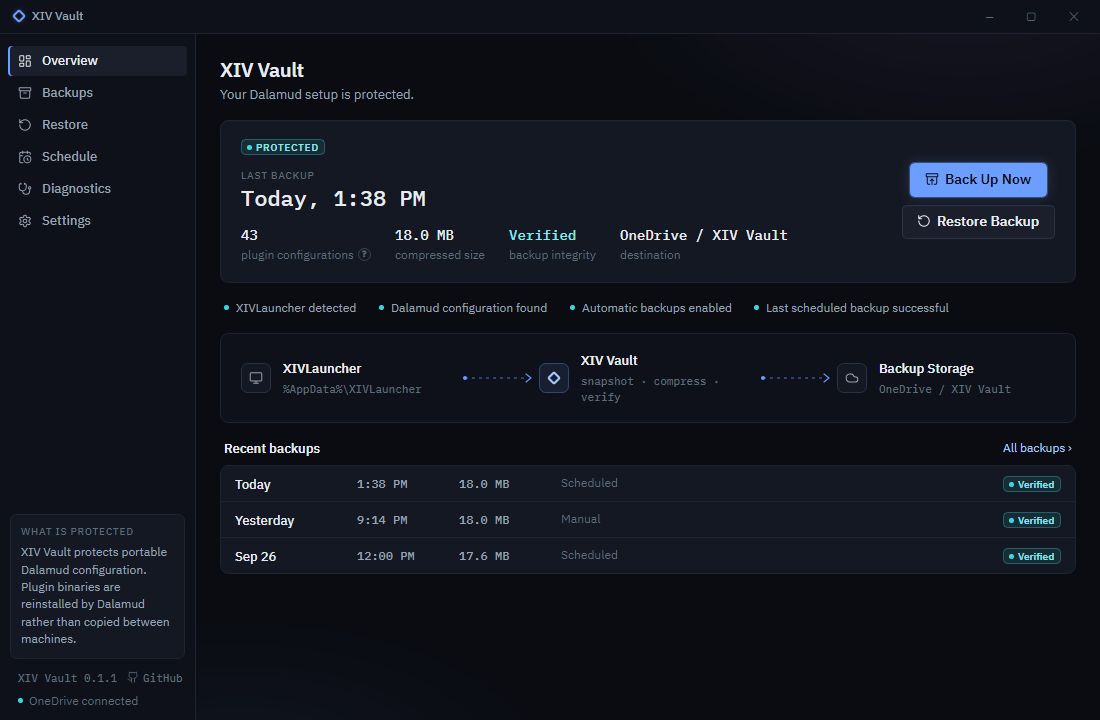The height and width of the screenshot is (720, 1100).
Task: Click the PROTECTED status badge
Action: point(283,147)
